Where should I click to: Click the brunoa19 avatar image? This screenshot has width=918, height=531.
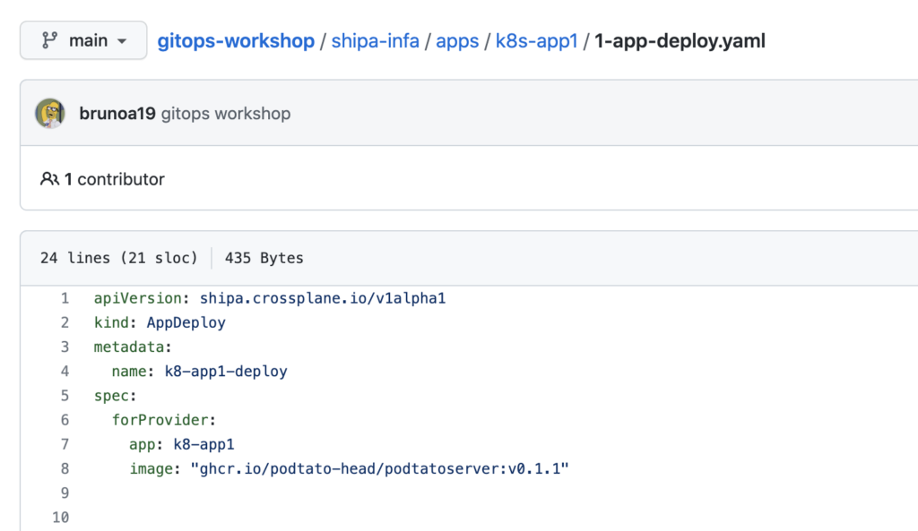click(x=50, y=113)
